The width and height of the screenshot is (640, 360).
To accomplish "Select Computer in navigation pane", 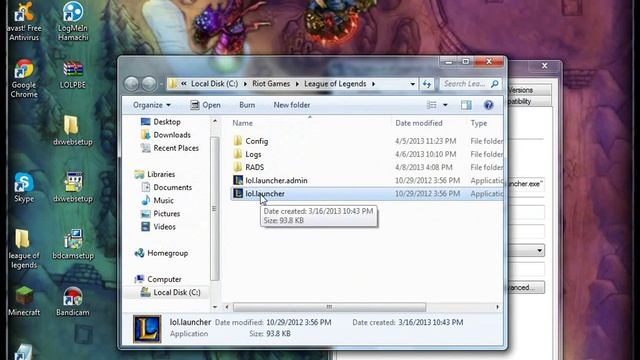I will tap(158, 279).
